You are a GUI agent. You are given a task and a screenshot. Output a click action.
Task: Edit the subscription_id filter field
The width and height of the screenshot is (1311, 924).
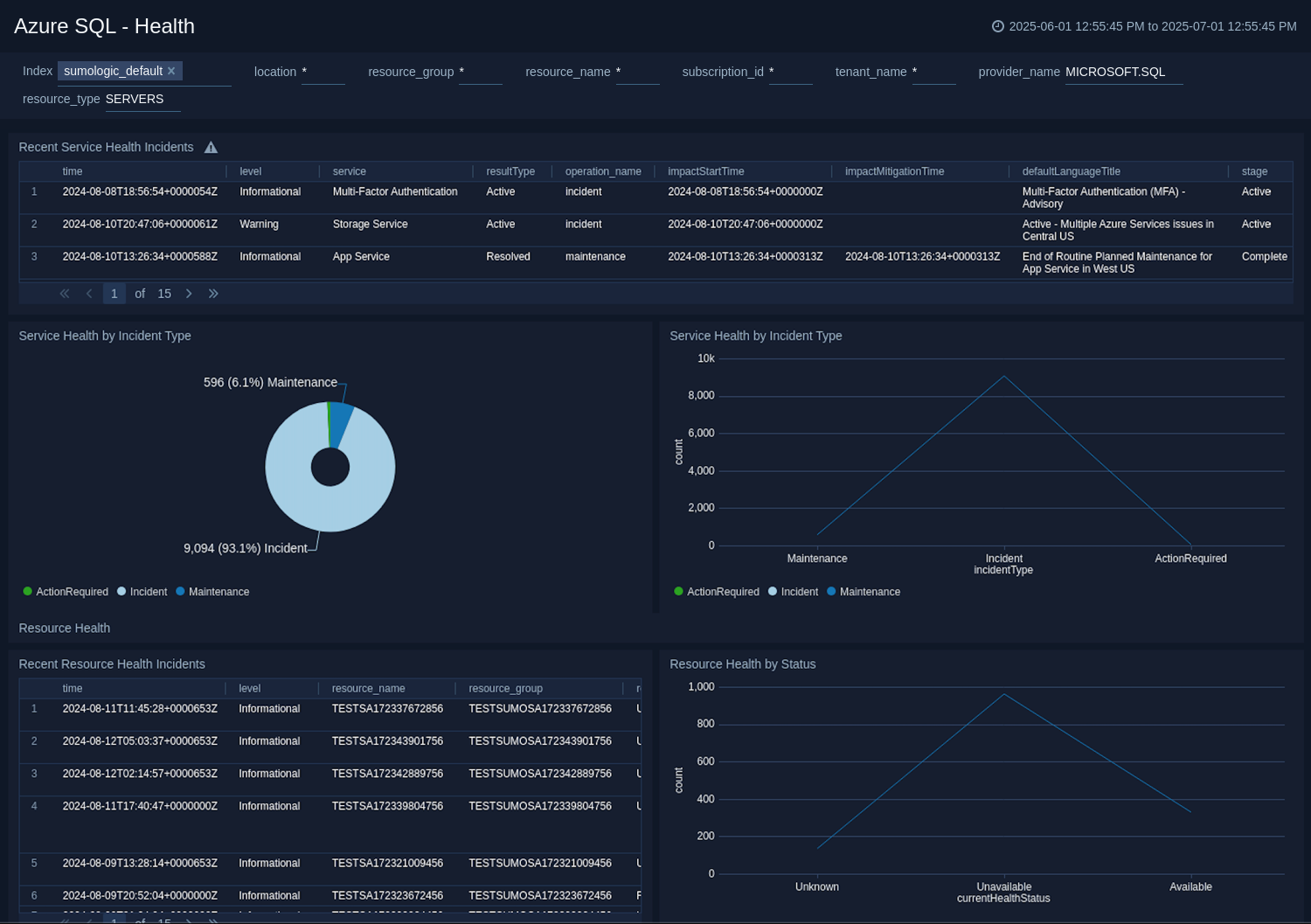(790, 72)
